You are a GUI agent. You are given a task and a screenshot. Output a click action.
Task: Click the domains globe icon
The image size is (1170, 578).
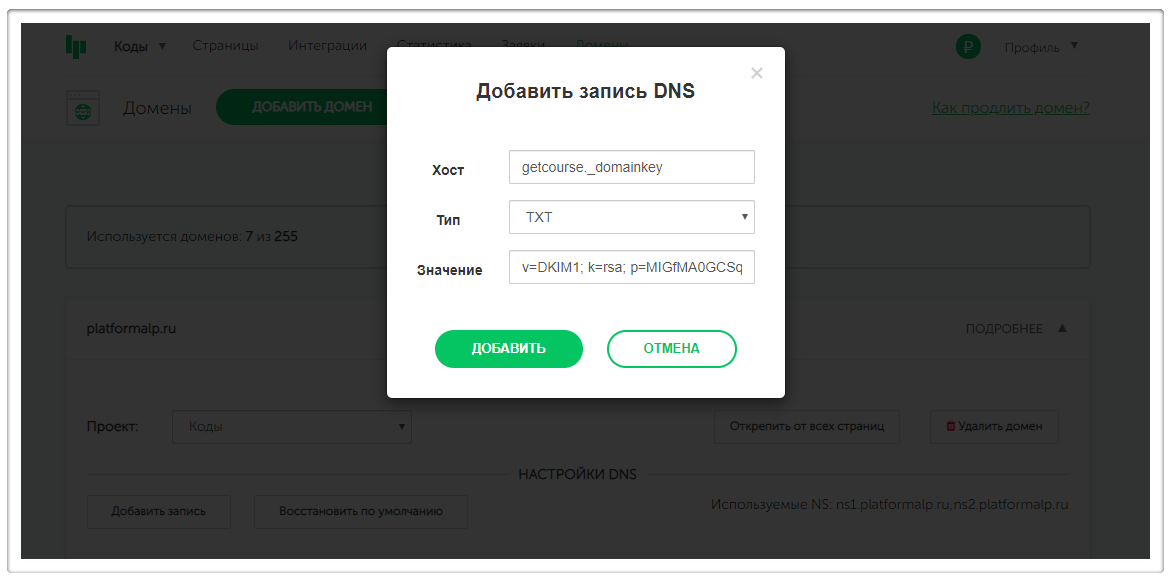(x=83, y=109)
